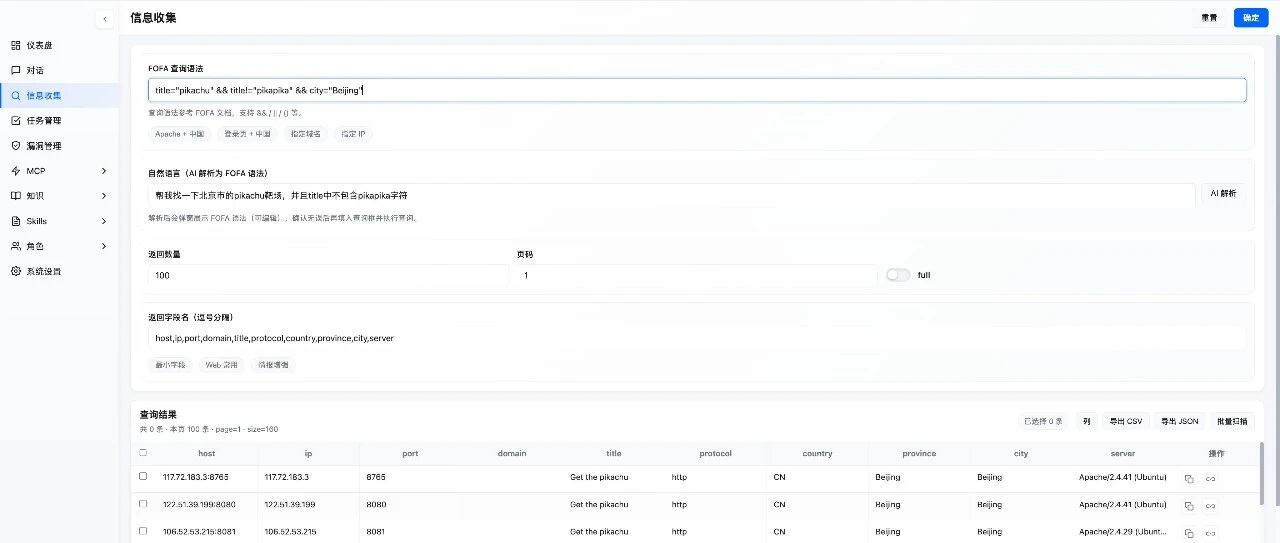This screenshot has width=1280, height=543.
Task: Focus the 自然语言 input field
Action: pyautogui.click(x=671, y=195)
